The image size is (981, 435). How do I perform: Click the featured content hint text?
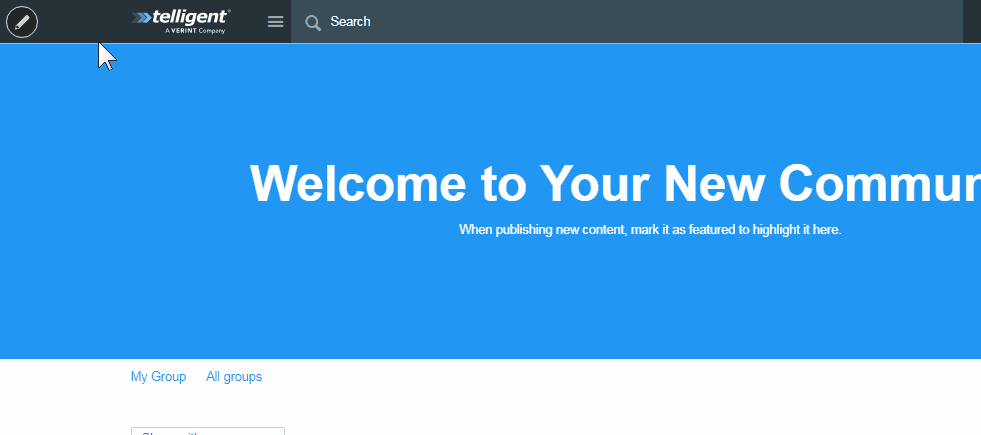[650, 230]
